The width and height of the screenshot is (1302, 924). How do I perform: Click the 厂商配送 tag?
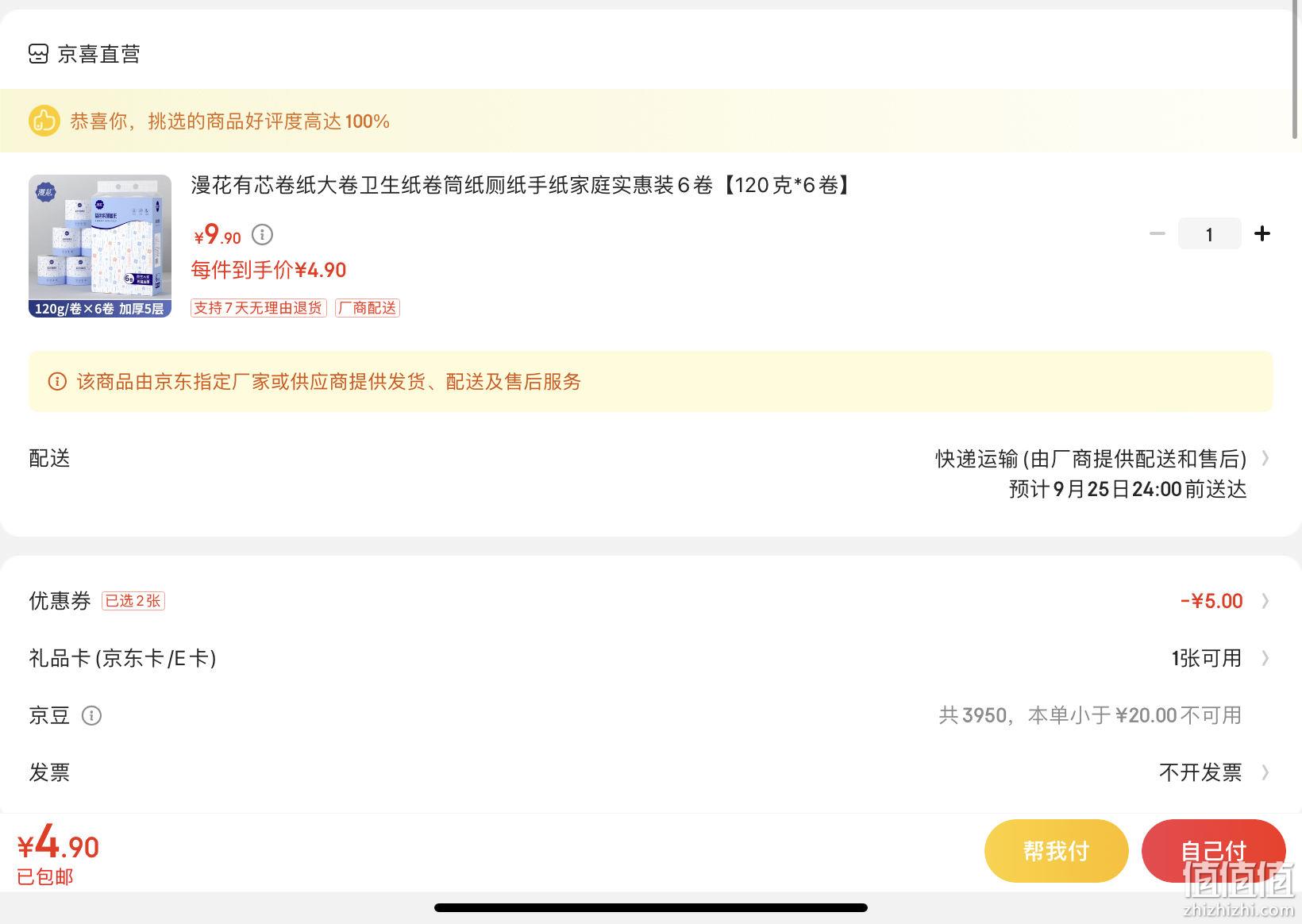tap(368, 308)
